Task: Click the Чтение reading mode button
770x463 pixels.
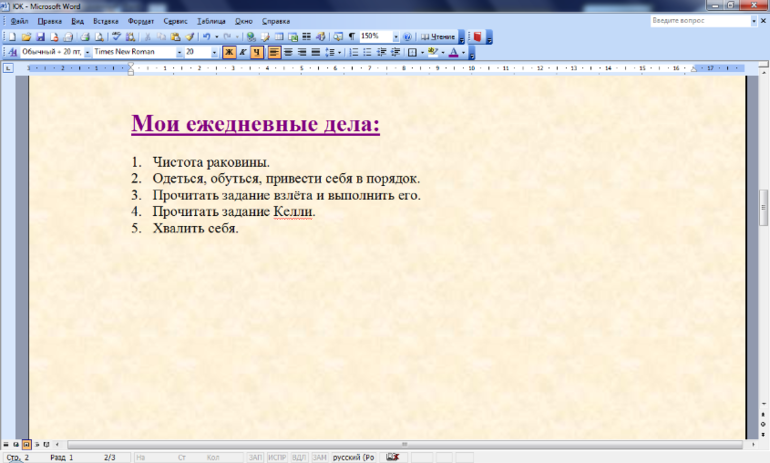Action: [435, 36]
